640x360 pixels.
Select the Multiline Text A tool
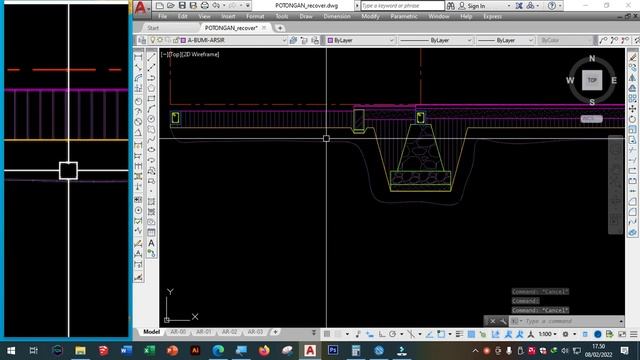click(151, 243)
